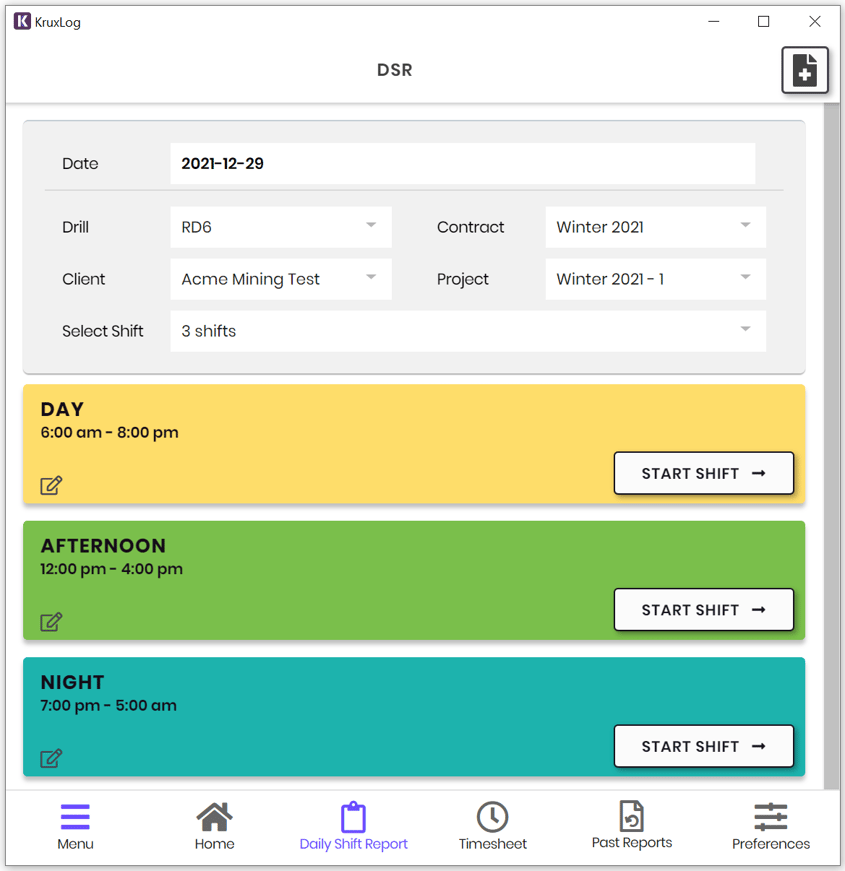Click the create new report icon
This screenshot has width=845, height=871.
[x=805, y=70]
